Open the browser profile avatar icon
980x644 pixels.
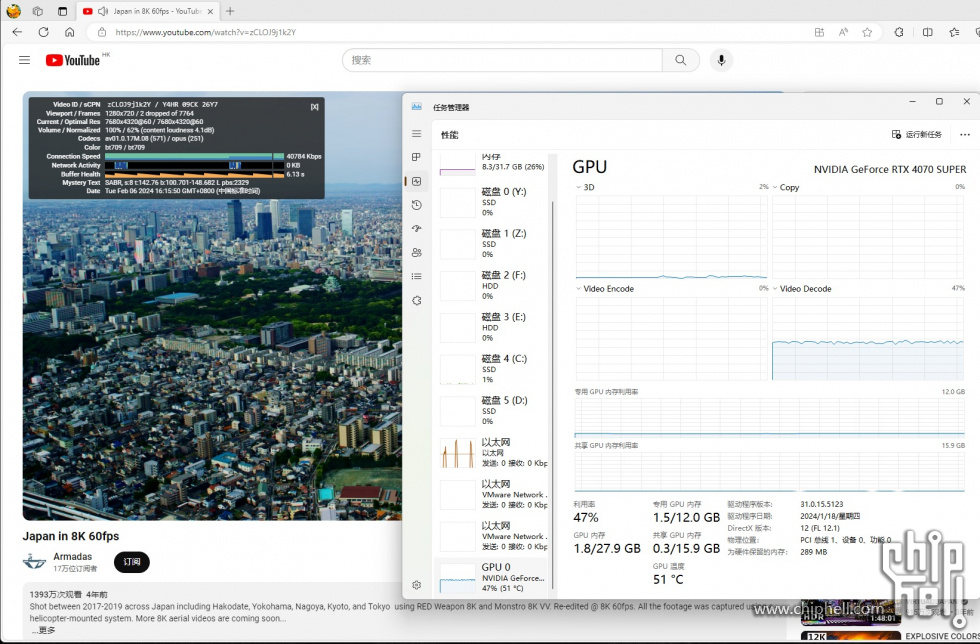click(13, 11)
